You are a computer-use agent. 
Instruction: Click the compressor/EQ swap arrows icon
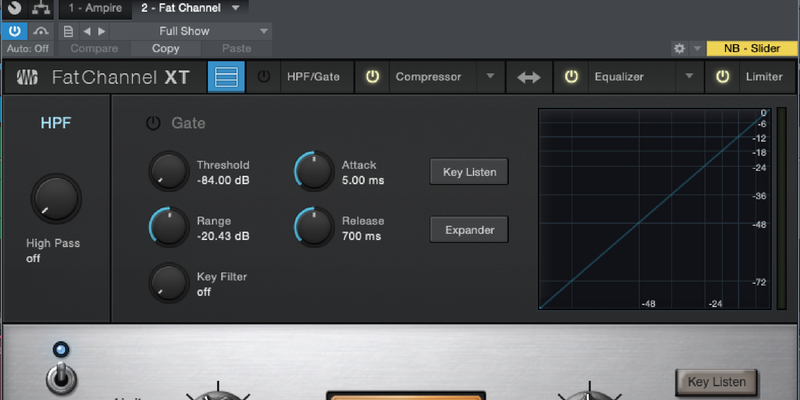[529, 77]
